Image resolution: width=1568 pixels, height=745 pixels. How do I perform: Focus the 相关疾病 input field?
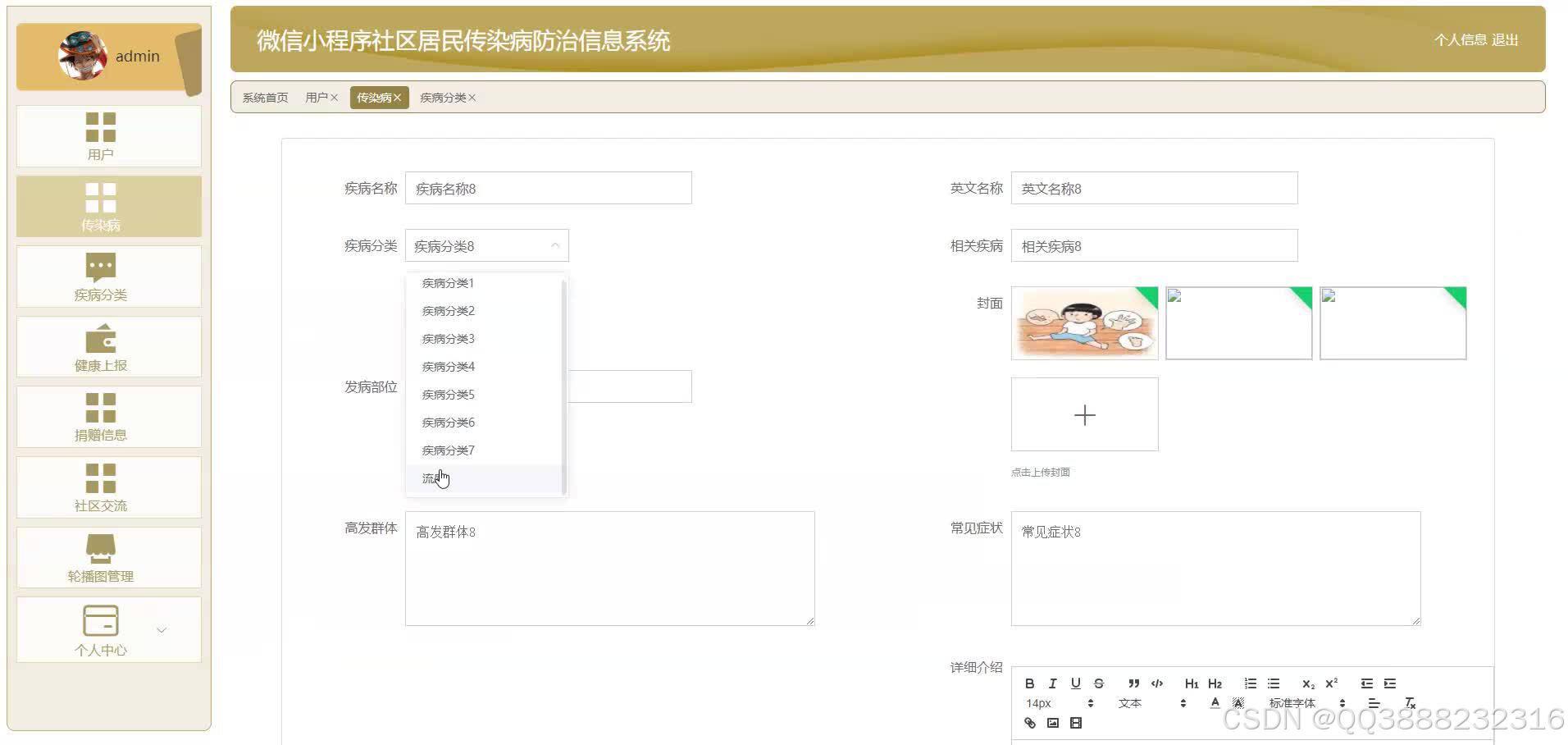click(x=1154, y=245)
